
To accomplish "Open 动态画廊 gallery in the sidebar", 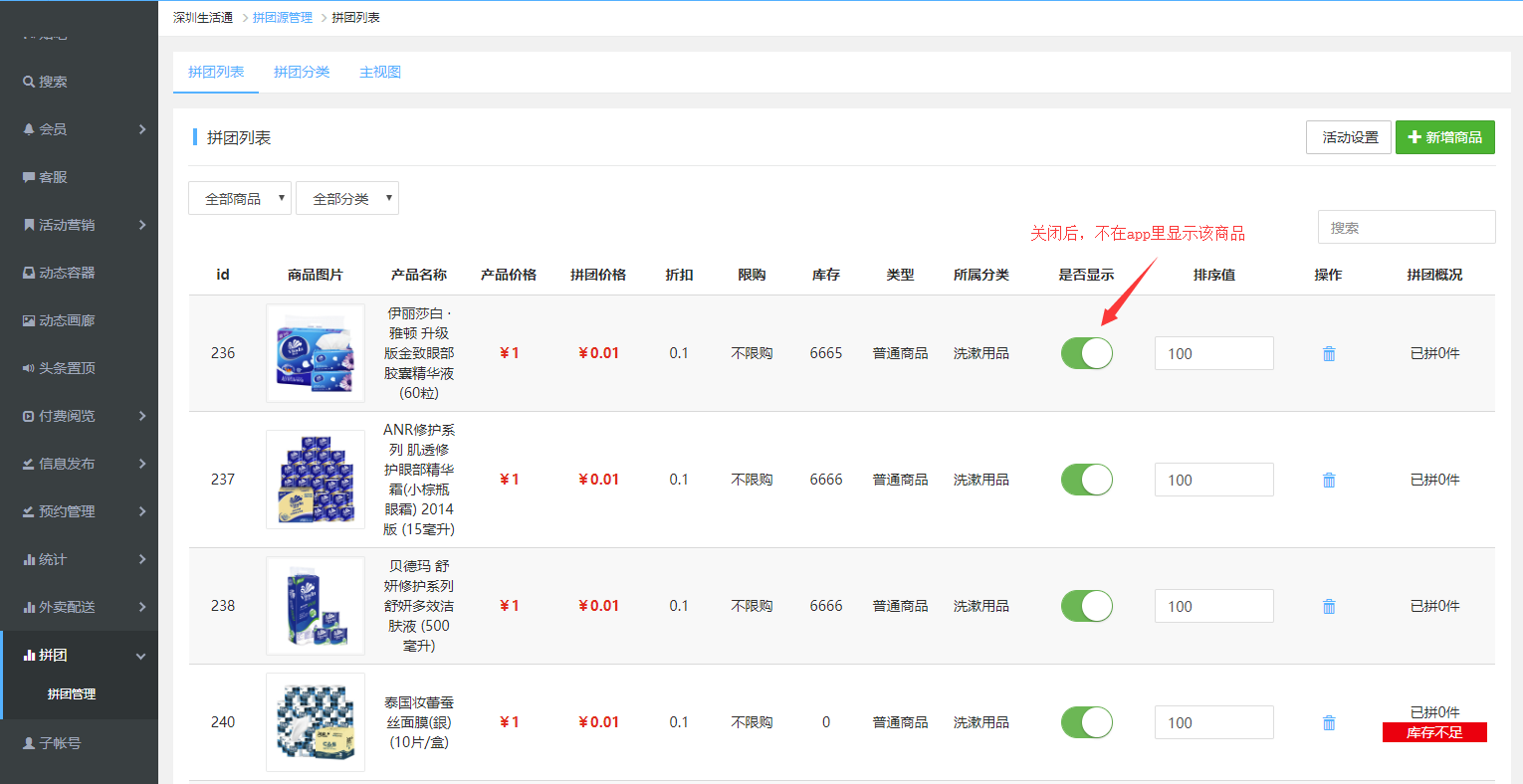I will 66,320.
